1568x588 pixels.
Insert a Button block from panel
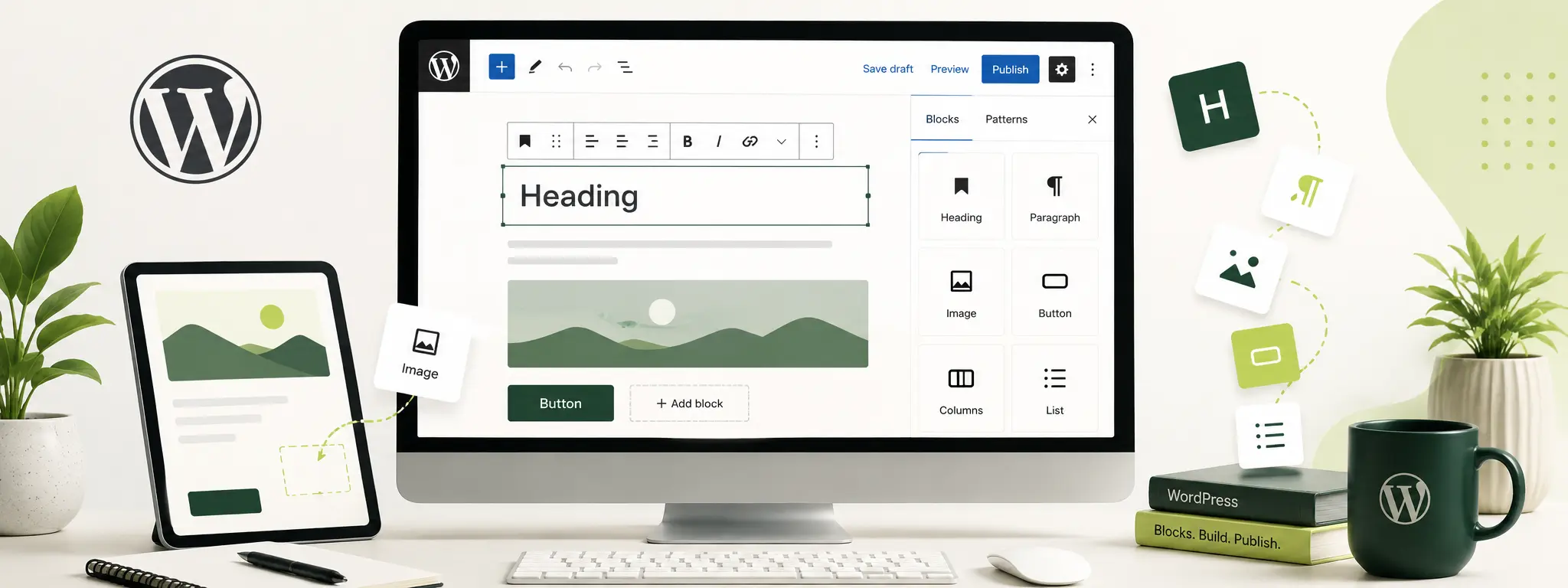coord(1055,292)
